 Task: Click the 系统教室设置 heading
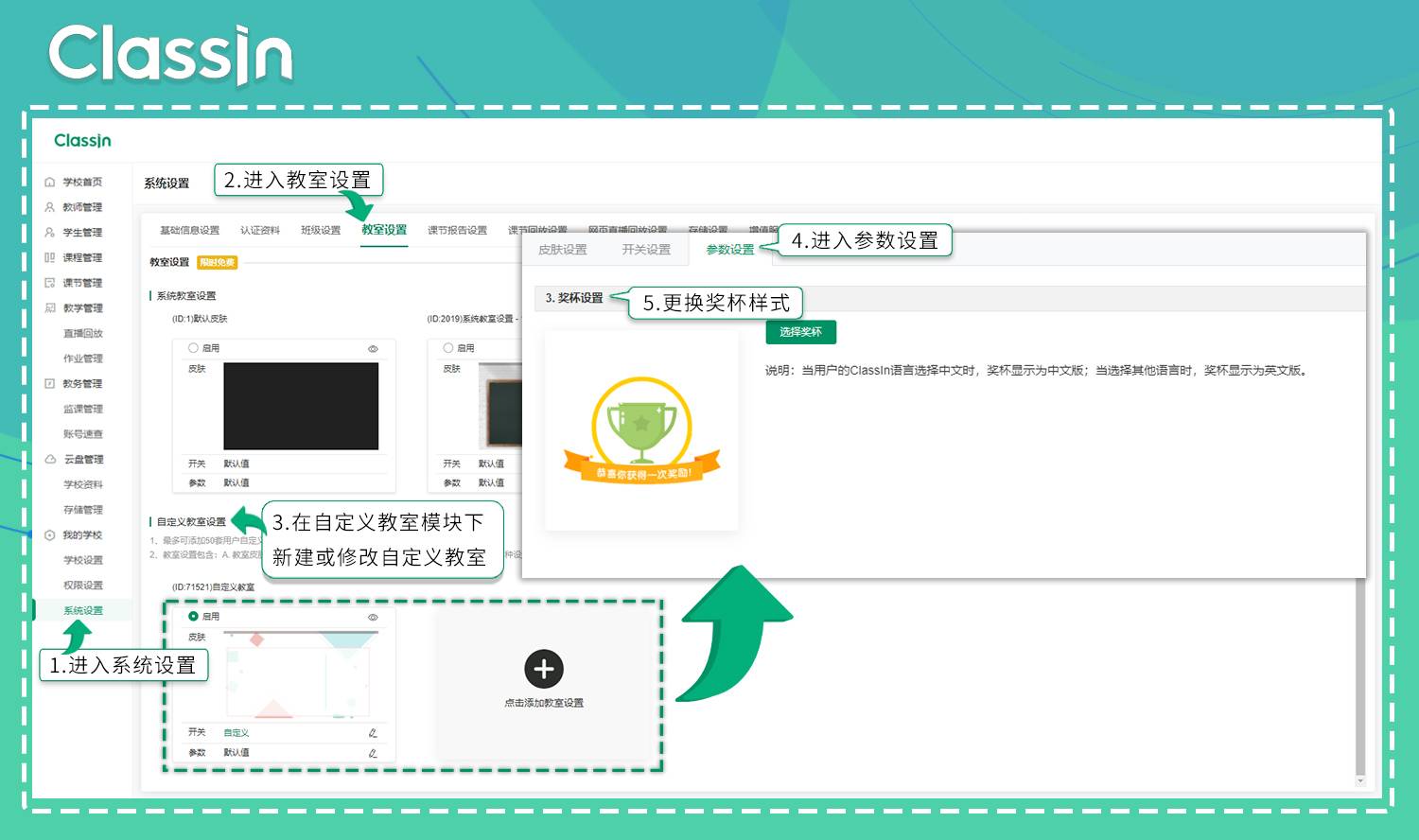pos(186,296)
